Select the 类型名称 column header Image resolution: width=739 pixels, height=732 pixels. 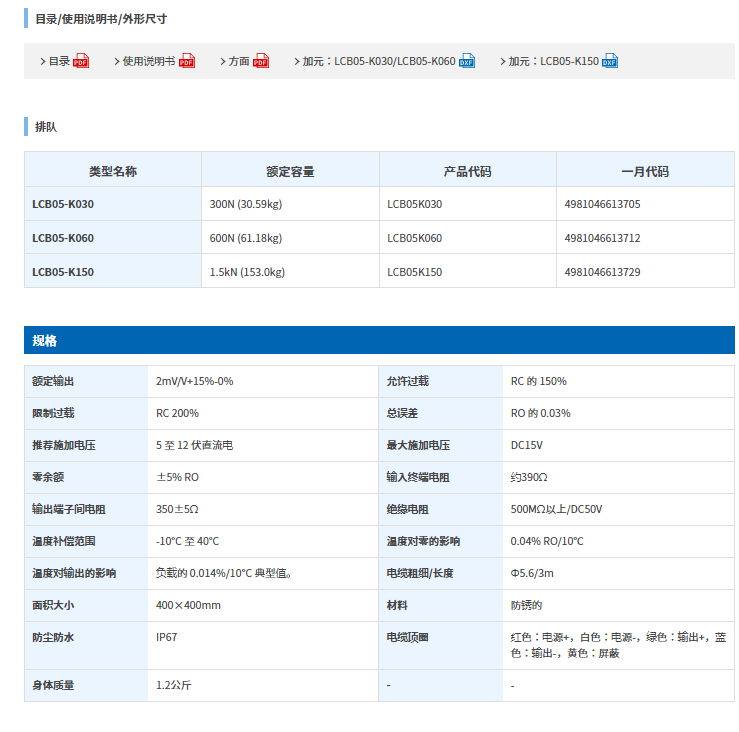coord(113,171)
